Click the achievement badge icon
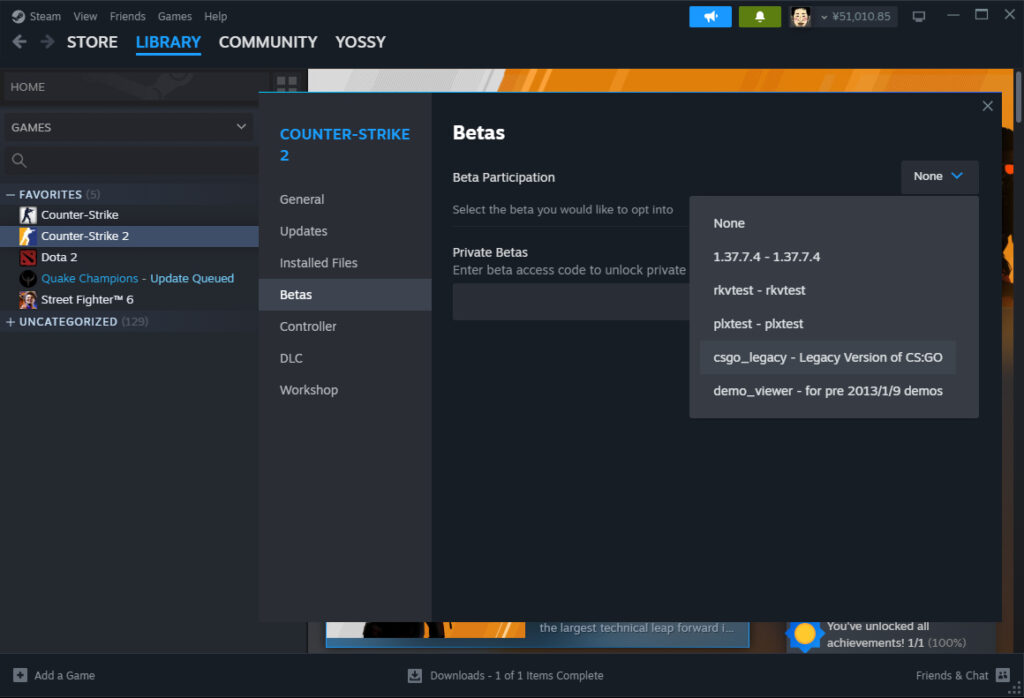 pos(805,634)
